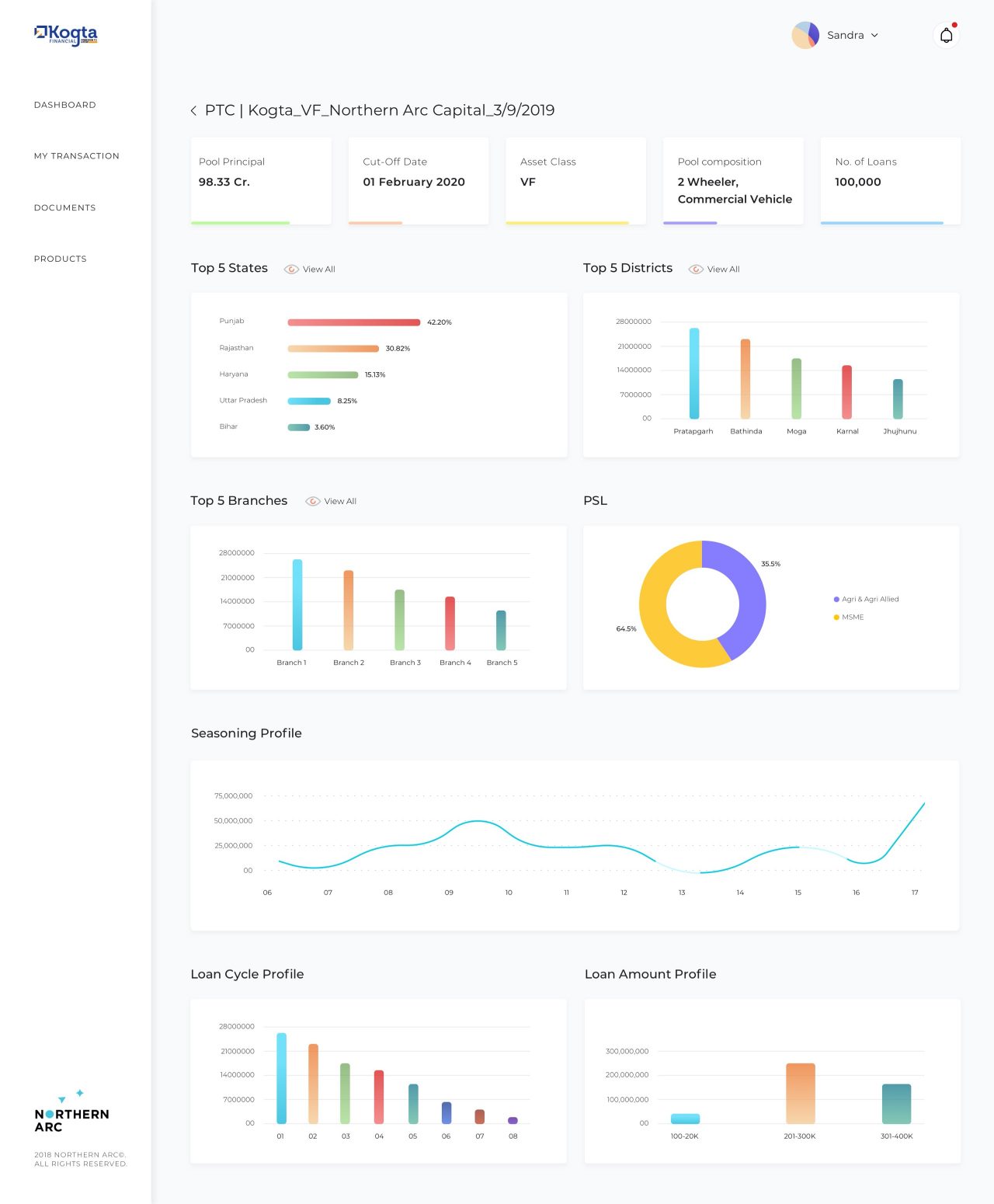Go back using the arrow beside PTC title

193,111
